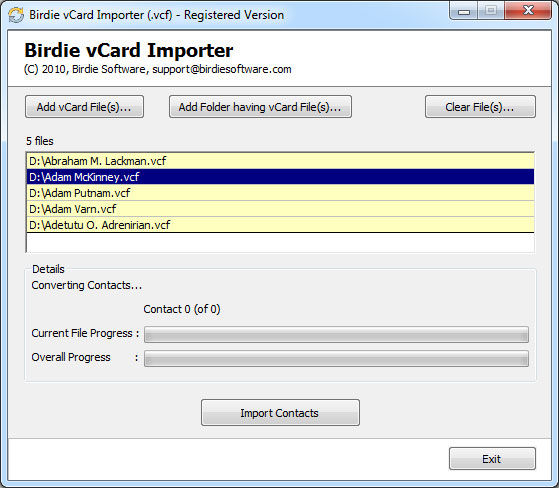Click the '5 files' count label

pos(40,141)
